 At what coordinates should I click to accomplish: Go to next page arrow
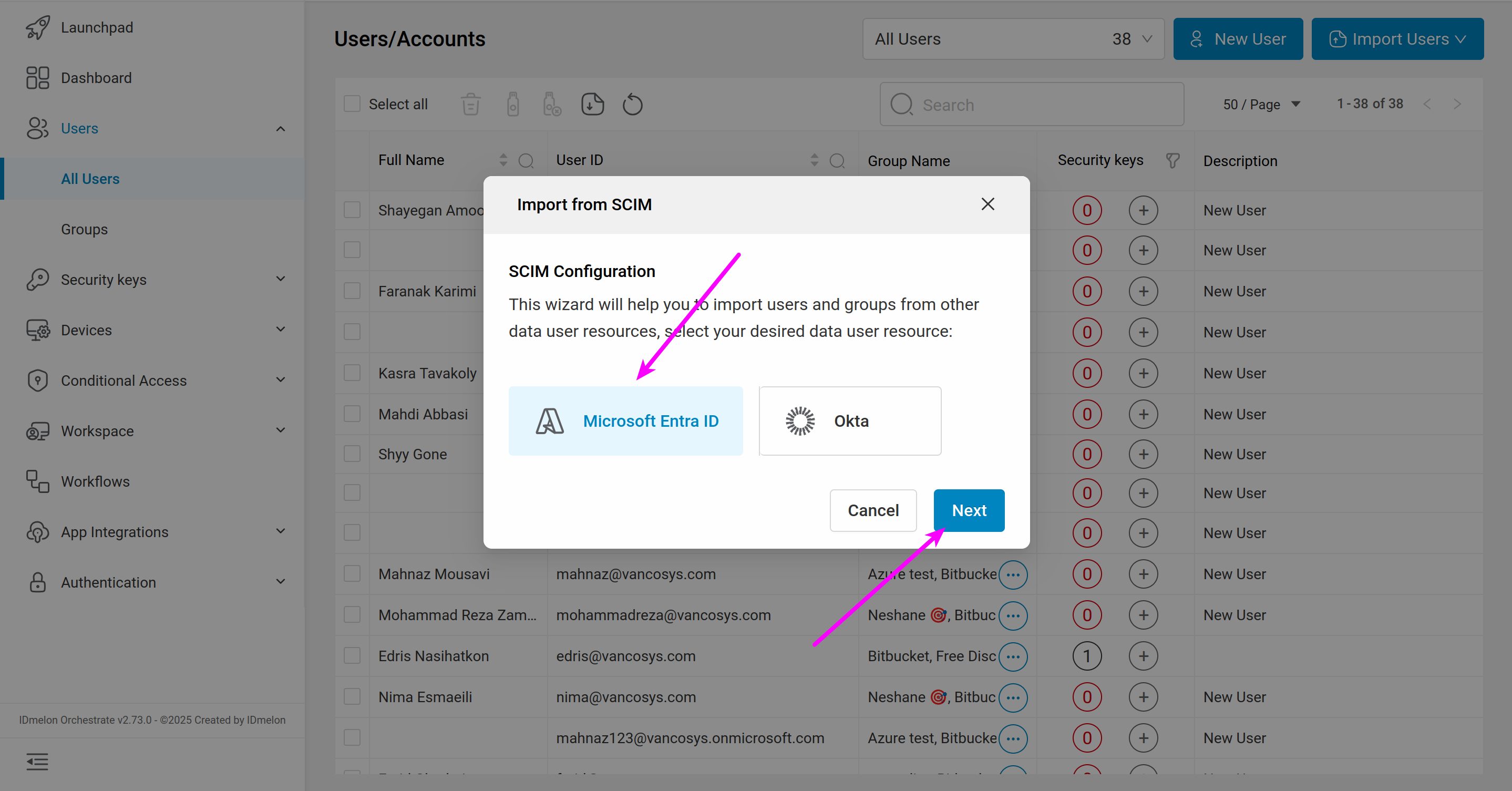pyautogui.click(x=1457, y=105)
